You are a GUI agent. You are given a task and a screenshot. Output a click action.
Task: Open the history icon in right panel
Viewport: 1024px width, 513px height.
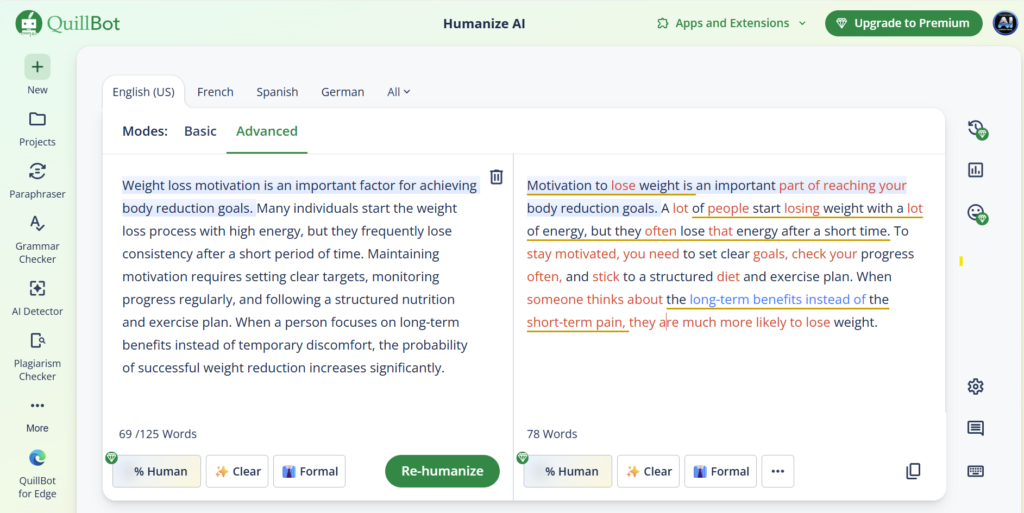pyautogui.click(x=976, y=129)
